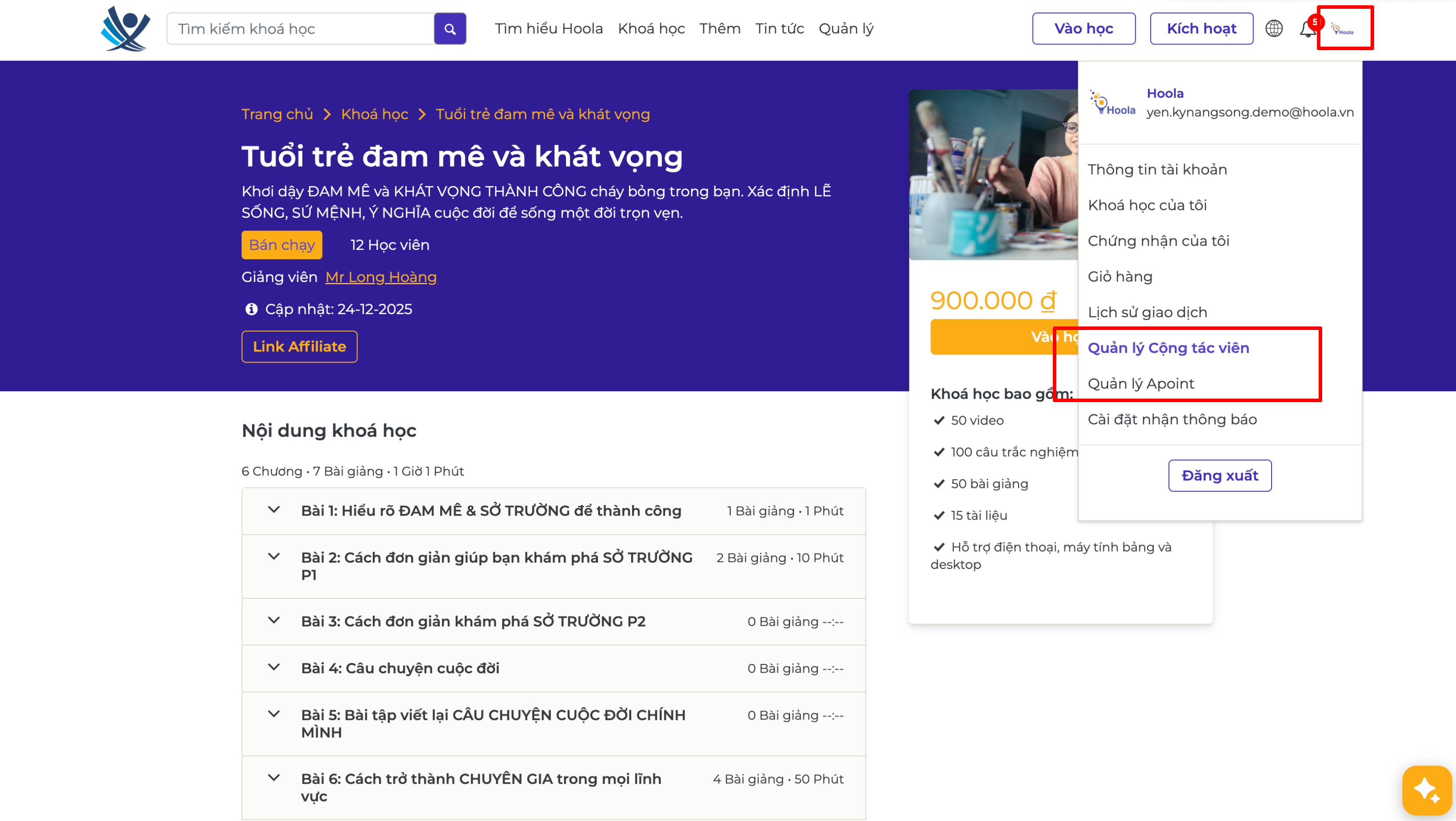Viewport: 1456px width, 821px height.
Task: Click the Hoola site logo
Action: click(x=125, y=28)
